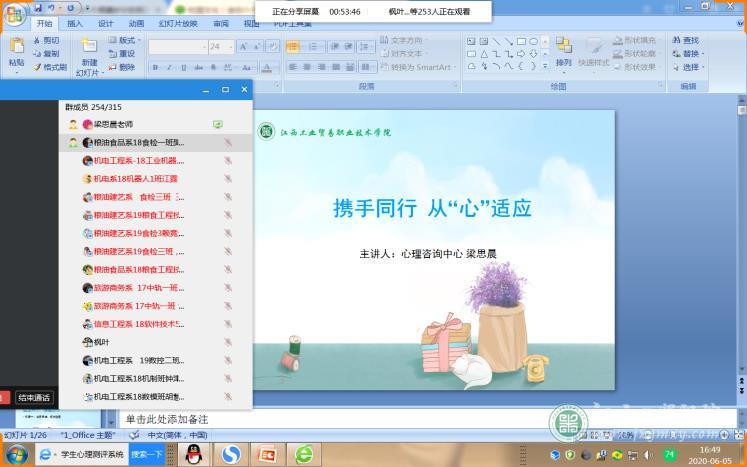Click the Cut (剪切) button
This screenshot has height=467, width=747.
(x=46, y=41)
